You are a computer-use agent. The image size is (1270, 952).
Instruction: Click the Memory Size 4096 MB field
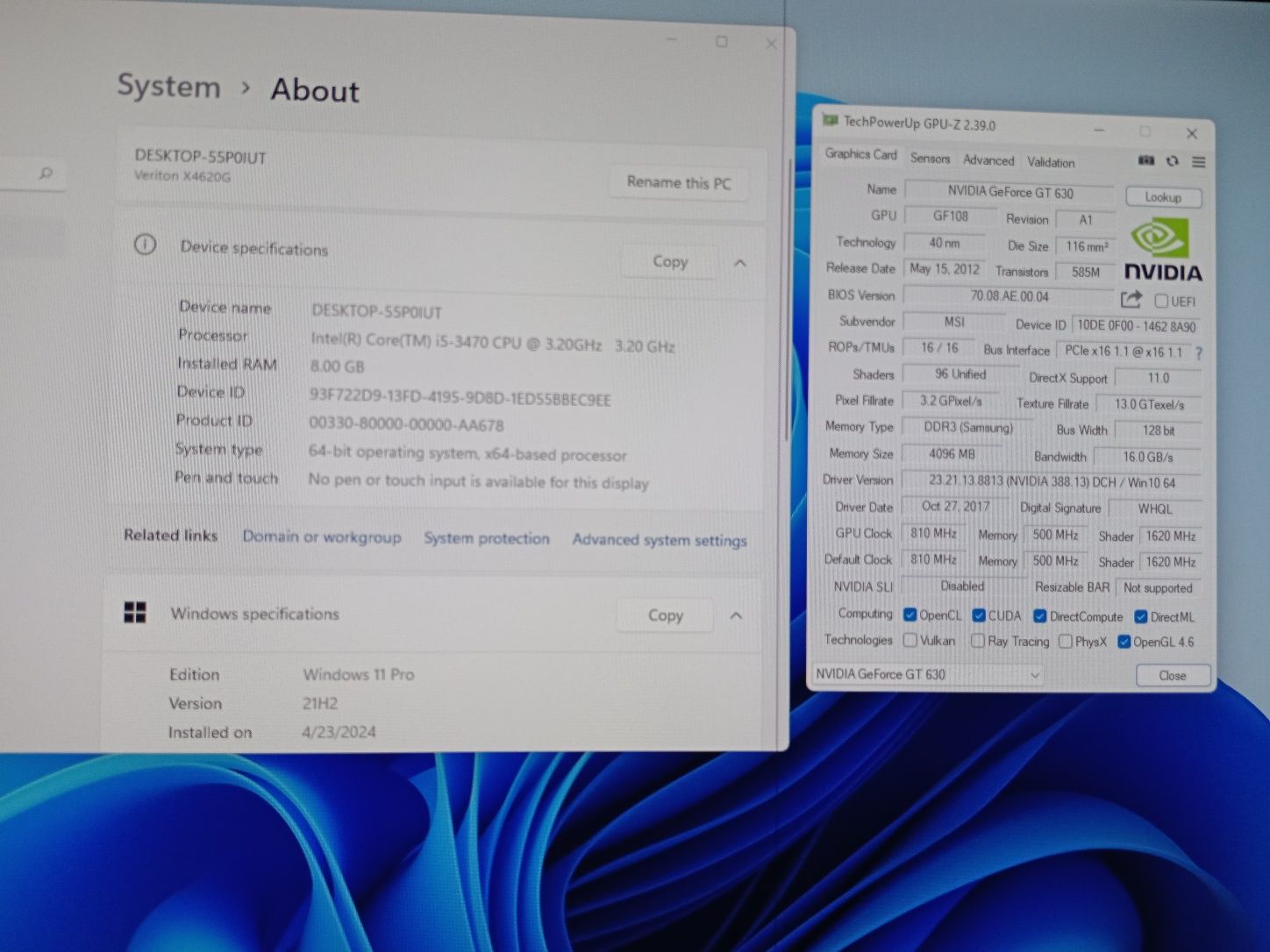pos(952,454)
